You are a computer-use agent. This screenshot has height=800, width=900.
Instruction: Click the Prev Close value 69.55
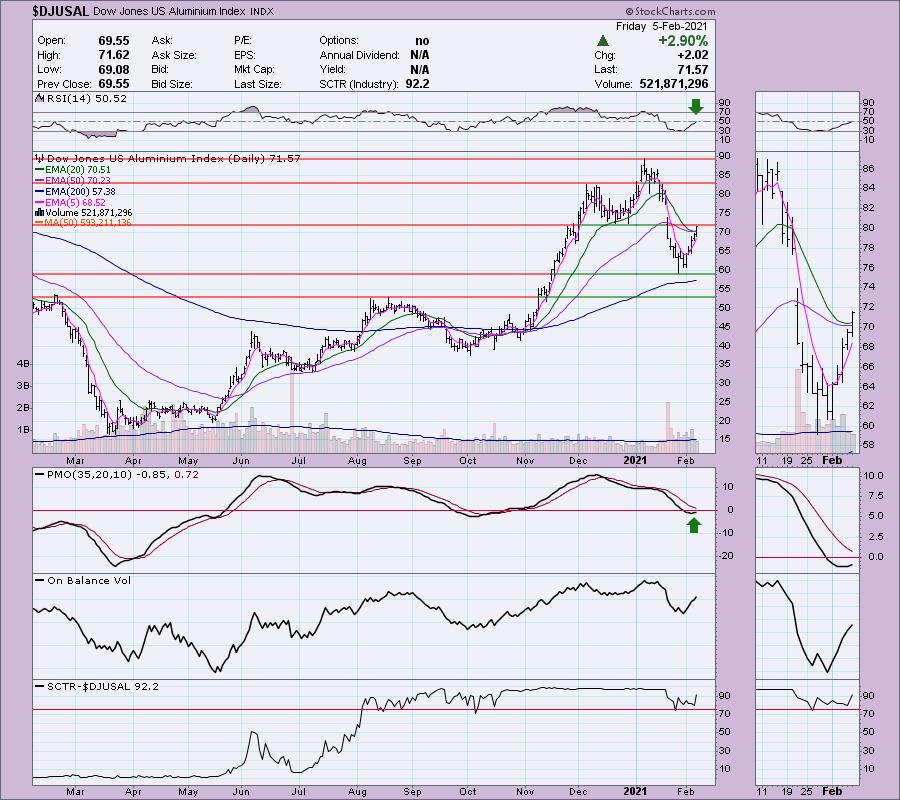pos(114,84)
